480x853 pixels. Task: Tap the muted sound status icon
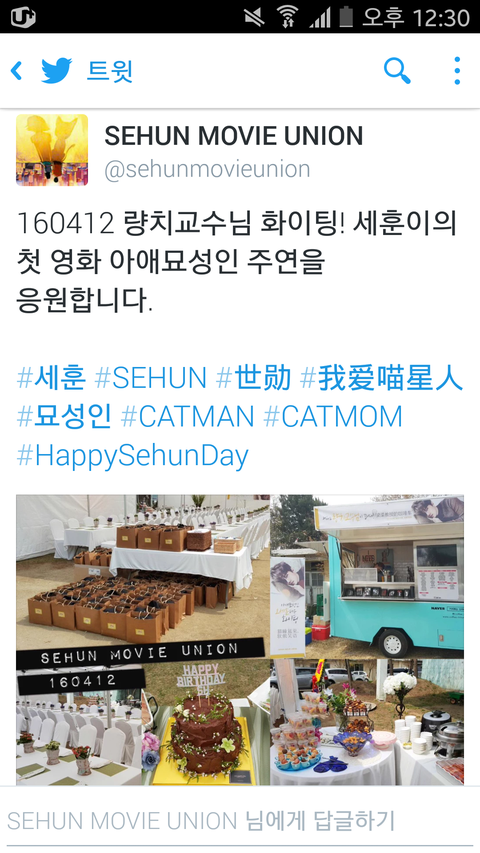click(x=255, y=17)
